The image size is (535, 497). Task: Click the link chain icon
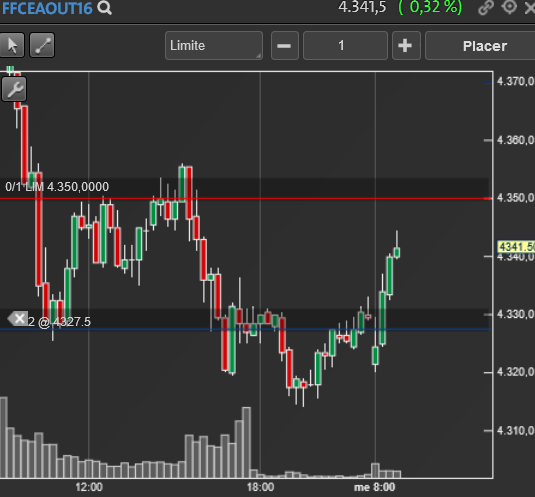coord(486,8)
